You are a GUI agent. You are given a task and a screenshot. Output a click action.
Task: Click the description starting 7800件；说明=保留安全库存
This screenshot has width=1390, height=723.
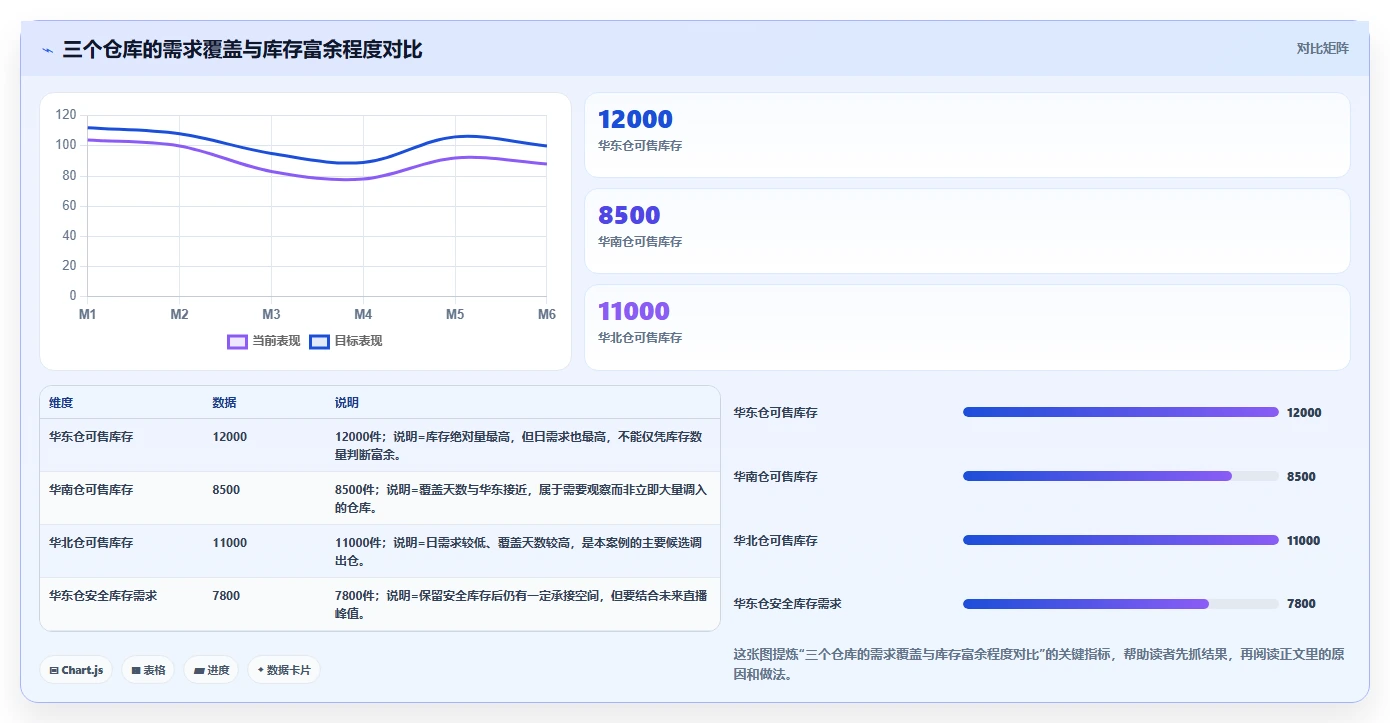(x=521, y=605)
